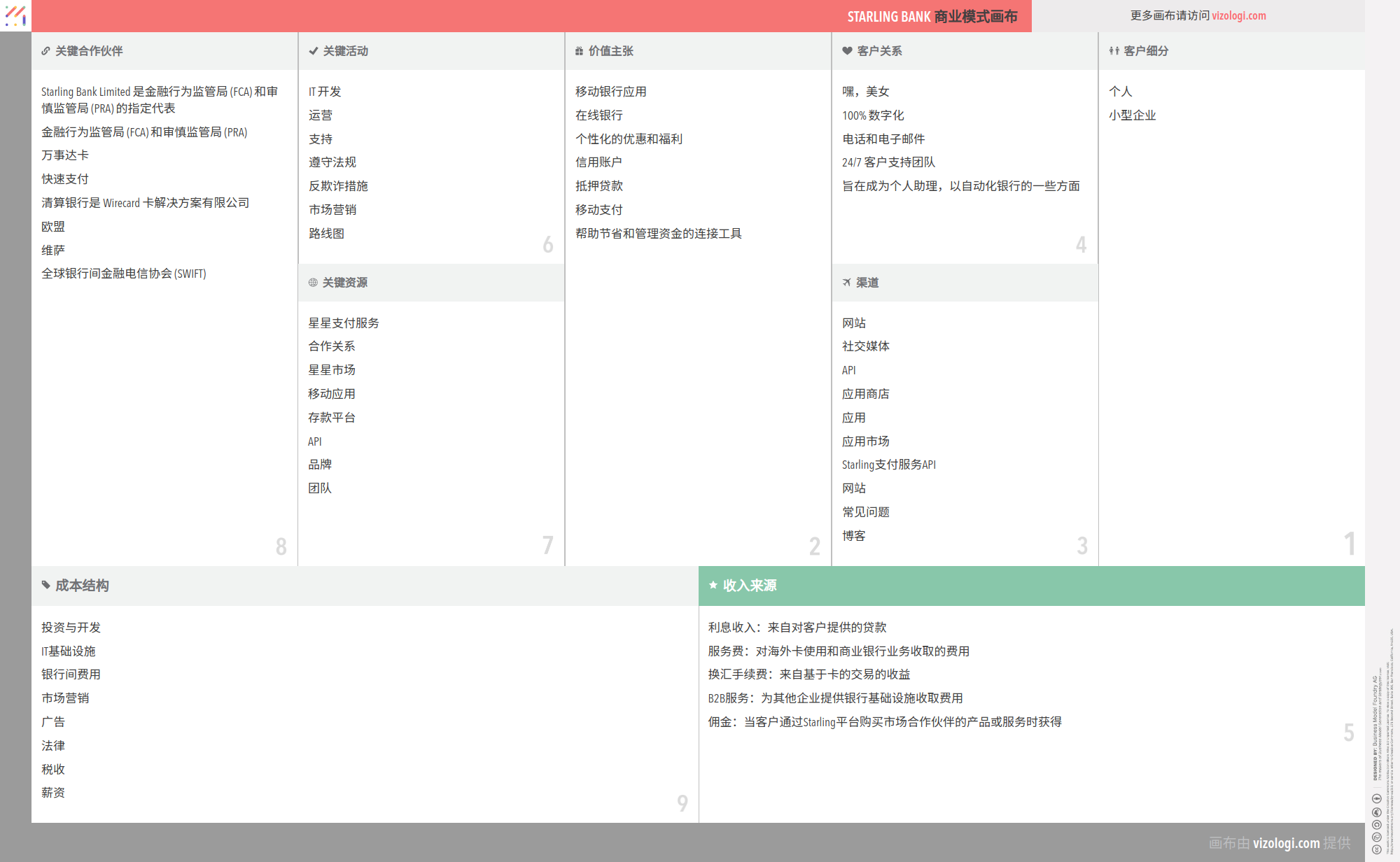Viewport: 1400px width, 862px height.
Task: Select the 收入来源 green header bar
Action: click(x=1030, y=586)
